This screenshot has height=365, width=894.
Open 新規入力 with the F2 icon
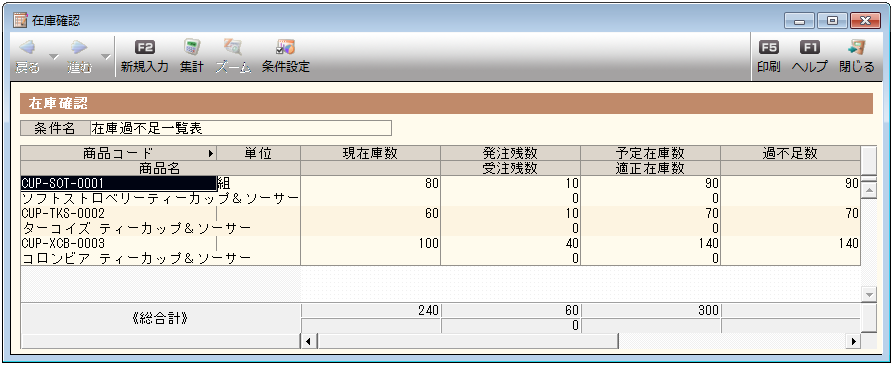(144, 47)
